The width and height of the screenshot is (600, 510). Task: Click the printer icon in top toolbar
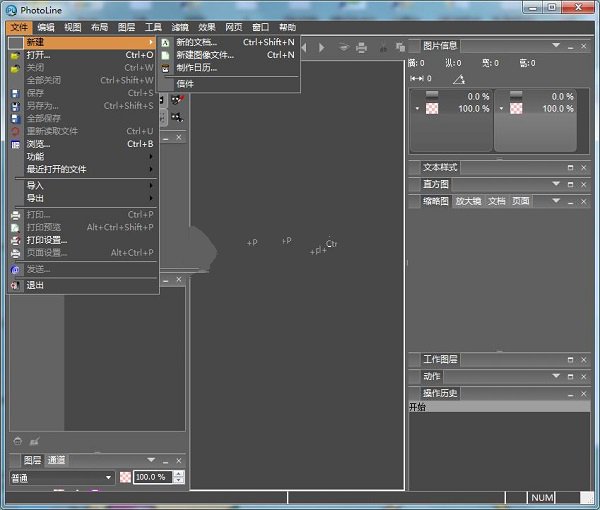pyautogui.click(x=361, y=47)
